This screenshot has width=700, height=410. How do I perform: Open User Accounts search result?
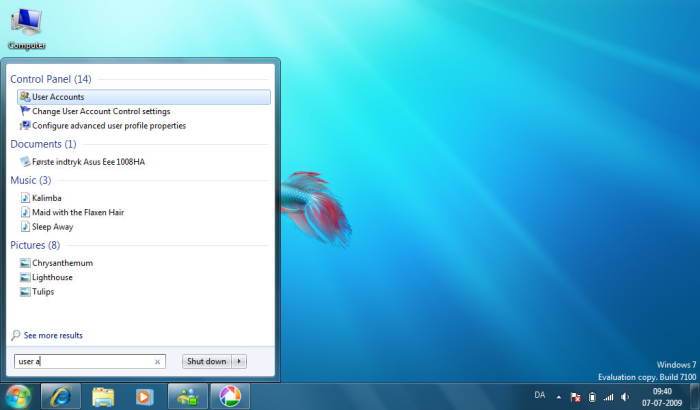(144, 97)
